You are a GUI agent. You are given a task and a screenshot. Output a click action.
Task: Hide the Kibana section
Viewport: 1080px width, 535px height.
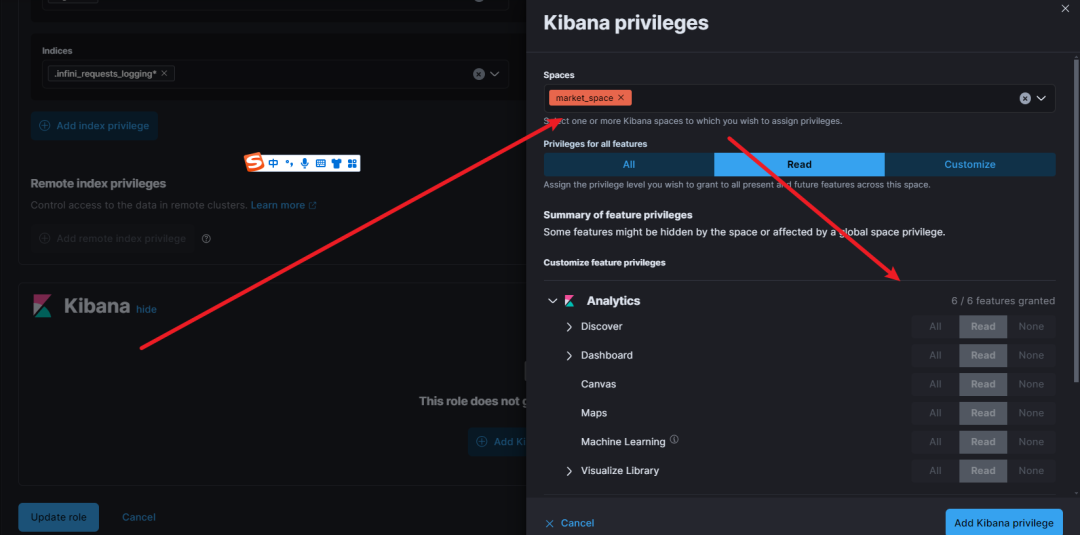click(x=146, y=309)
